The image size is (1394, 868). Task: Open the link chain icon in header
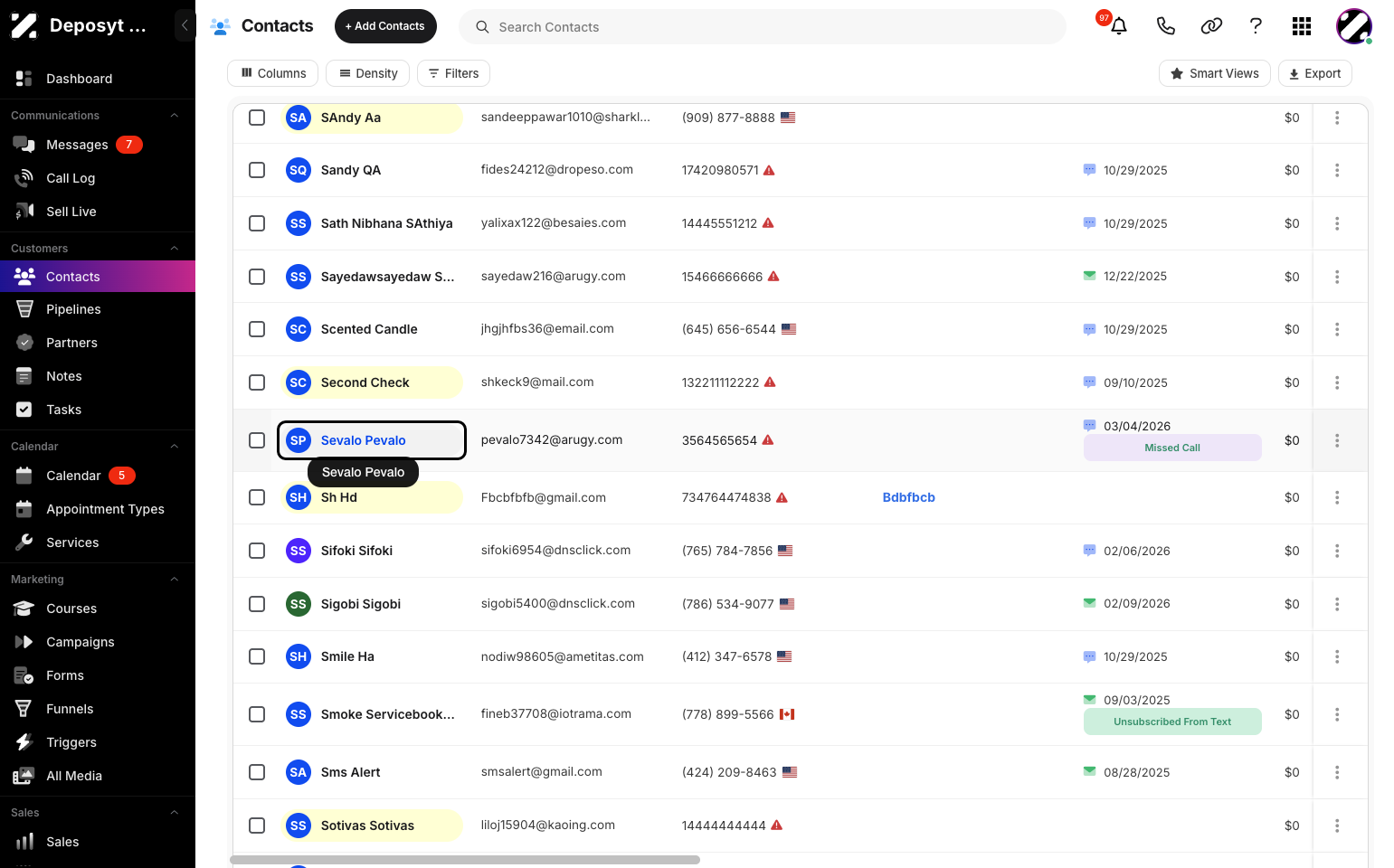click(1211, 26)
